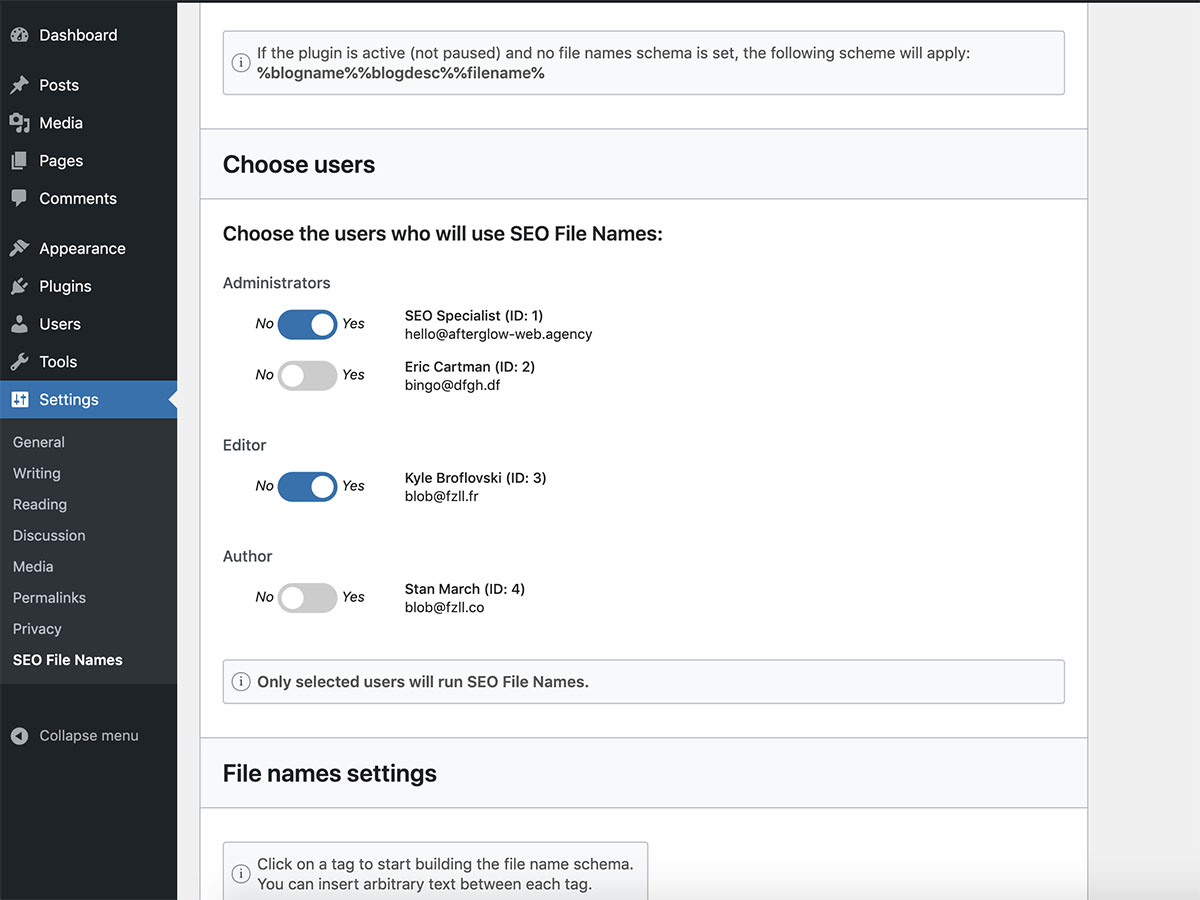The width and height of the screenshot is (1200, 900).
Task: Enable SEO File Names for Eric Cartman
Action: coord(308,375)
